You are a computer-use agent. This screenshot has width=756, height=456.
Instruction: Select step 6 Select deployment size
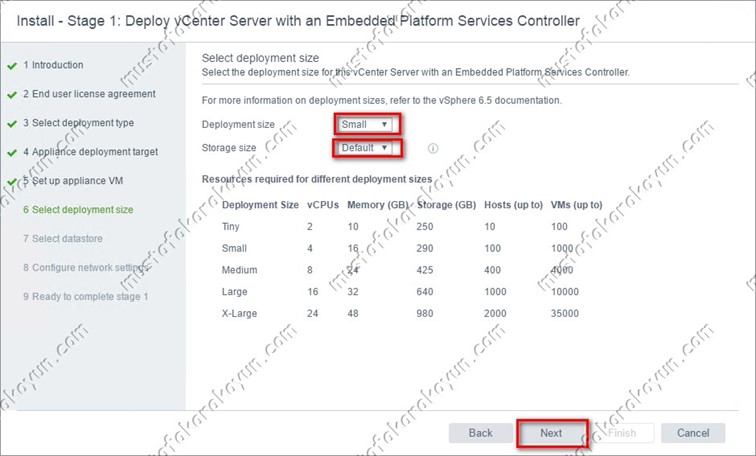(78, 210)
